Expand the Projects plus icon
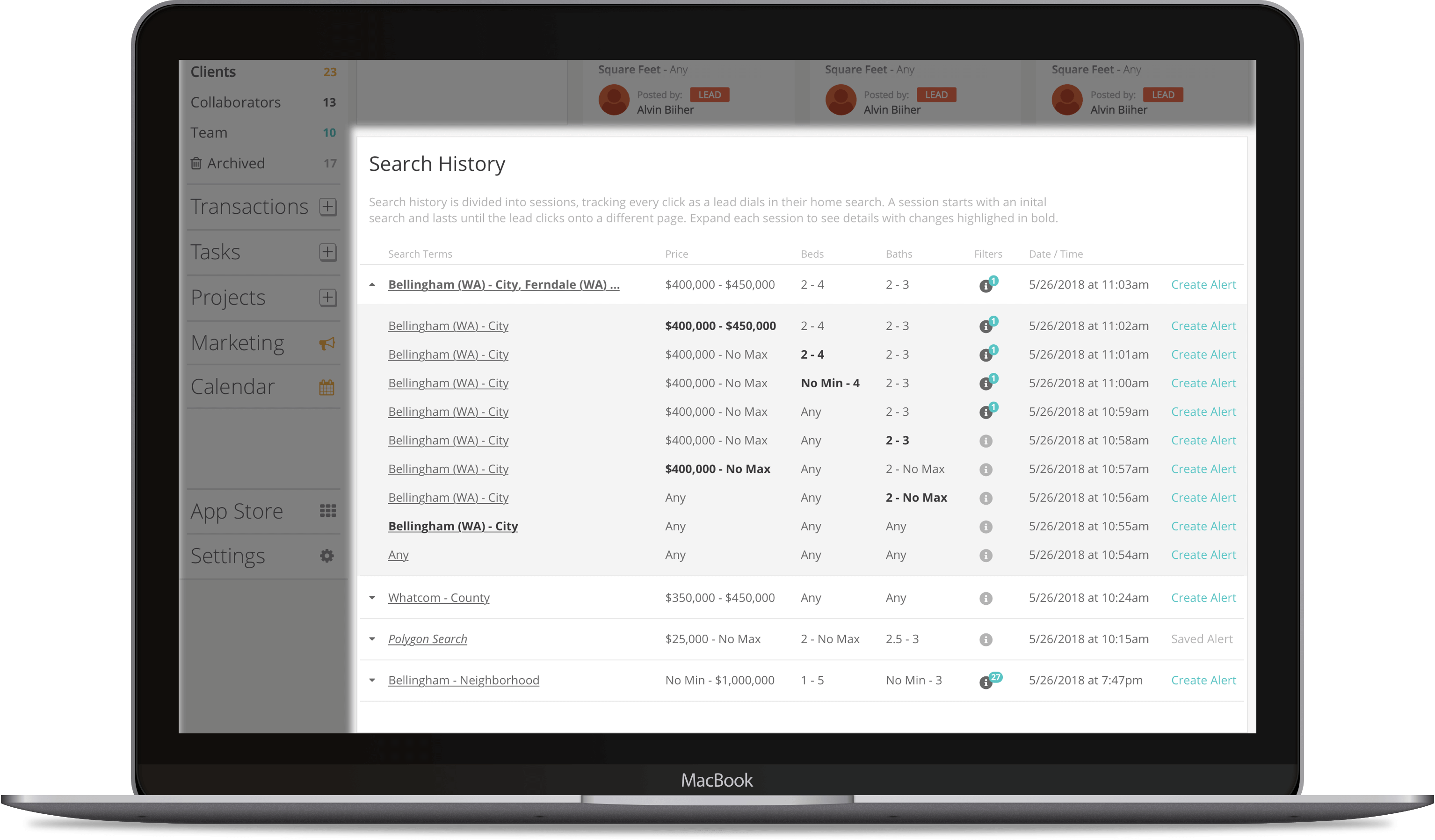This screenshot has height=840, width=1435. pos(327,298)
